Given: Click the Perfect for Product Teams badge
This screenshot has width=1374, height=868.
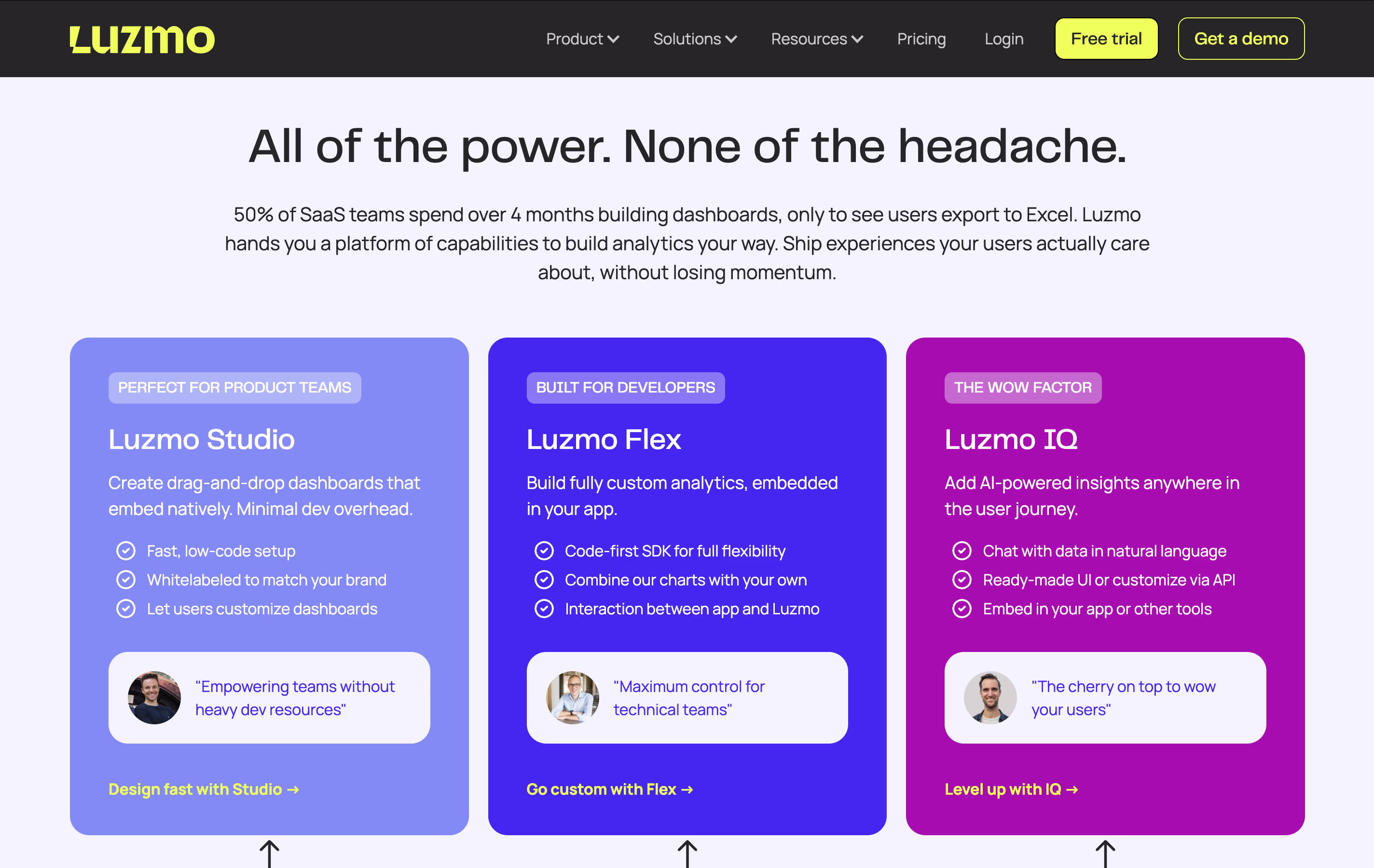Looking at the screenshot, I should (234, 388).
